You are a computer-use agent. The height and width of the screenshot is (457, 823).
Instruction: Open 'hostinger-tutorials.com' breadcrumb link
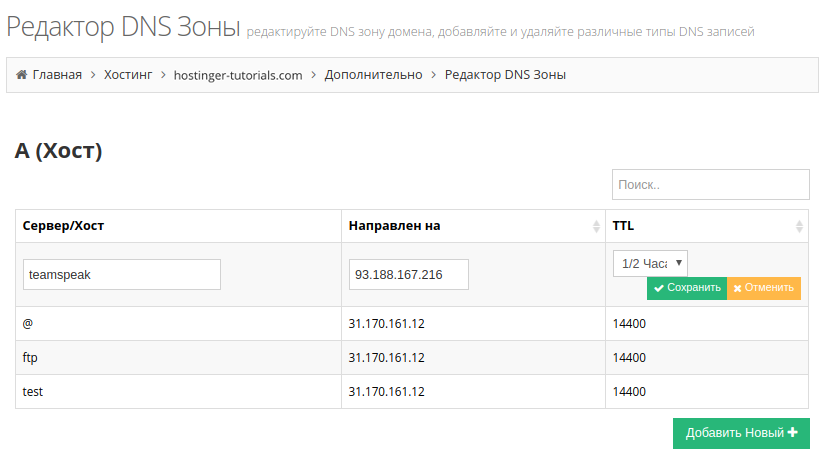(x=238, y=75)
